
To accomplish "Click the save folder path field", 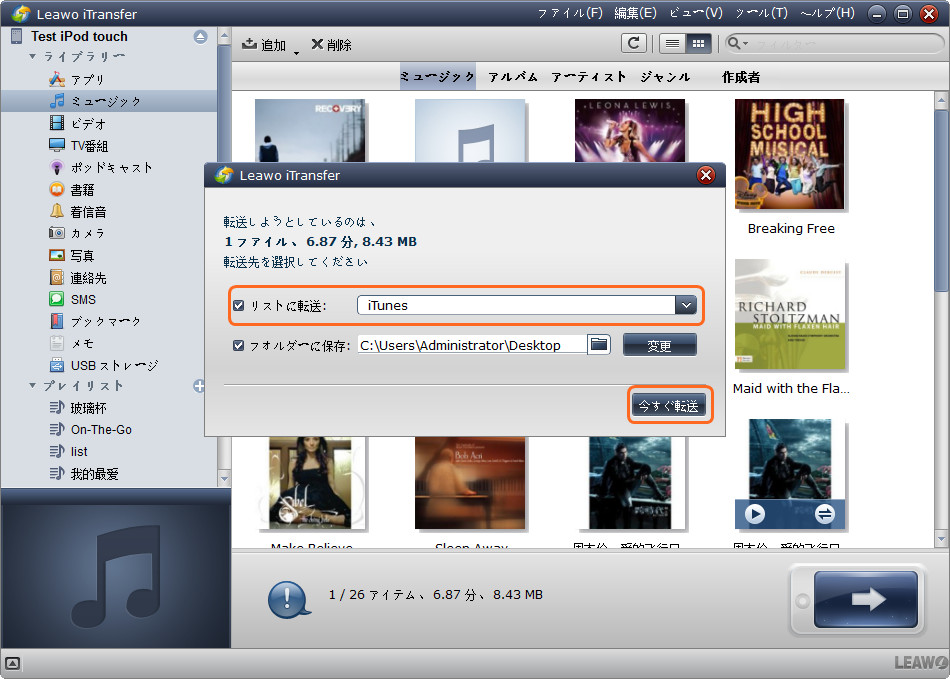I will tap(472, 345).
